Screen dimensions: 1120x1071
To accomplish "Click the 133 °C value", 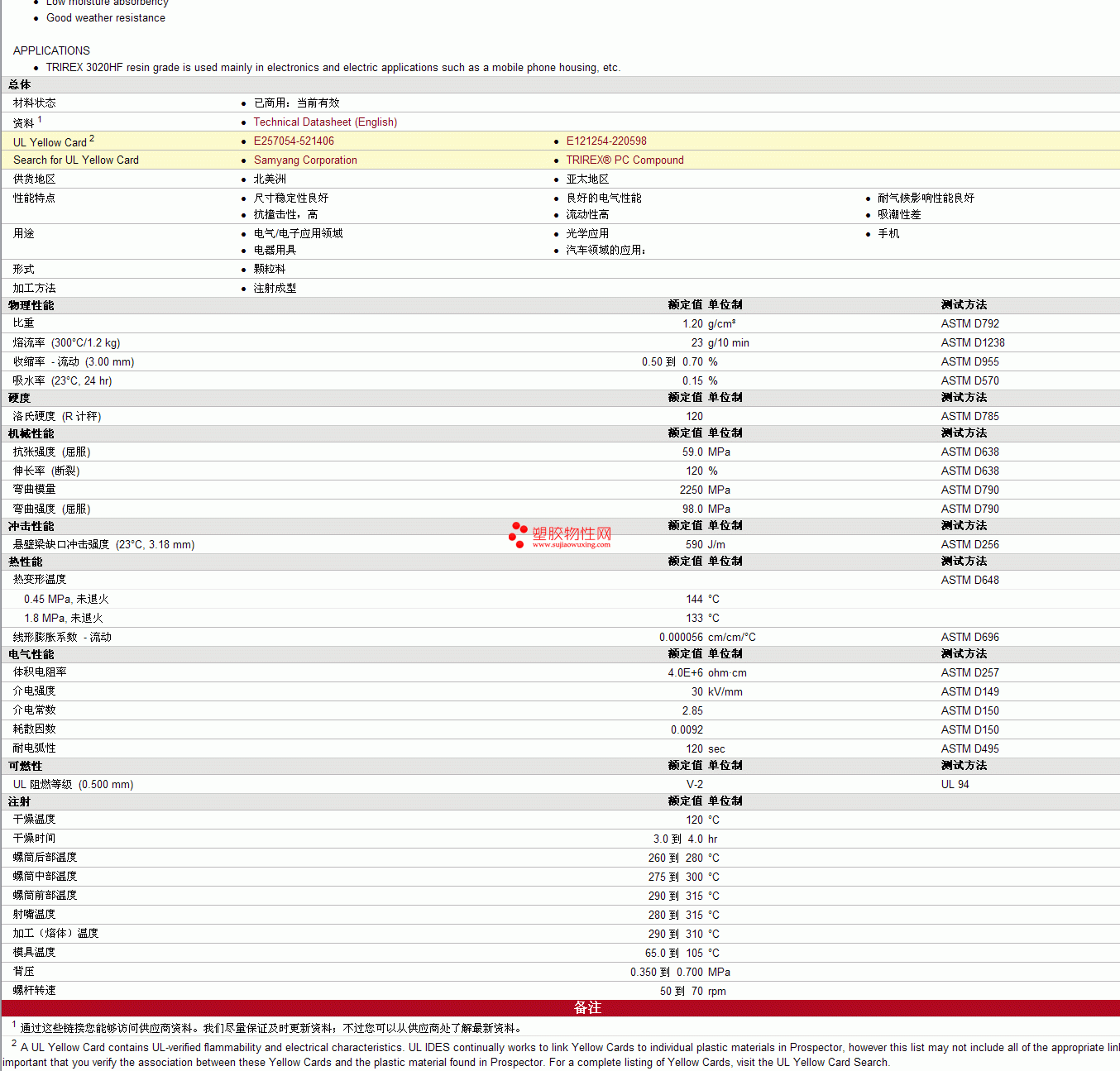I will coord(702,619).
